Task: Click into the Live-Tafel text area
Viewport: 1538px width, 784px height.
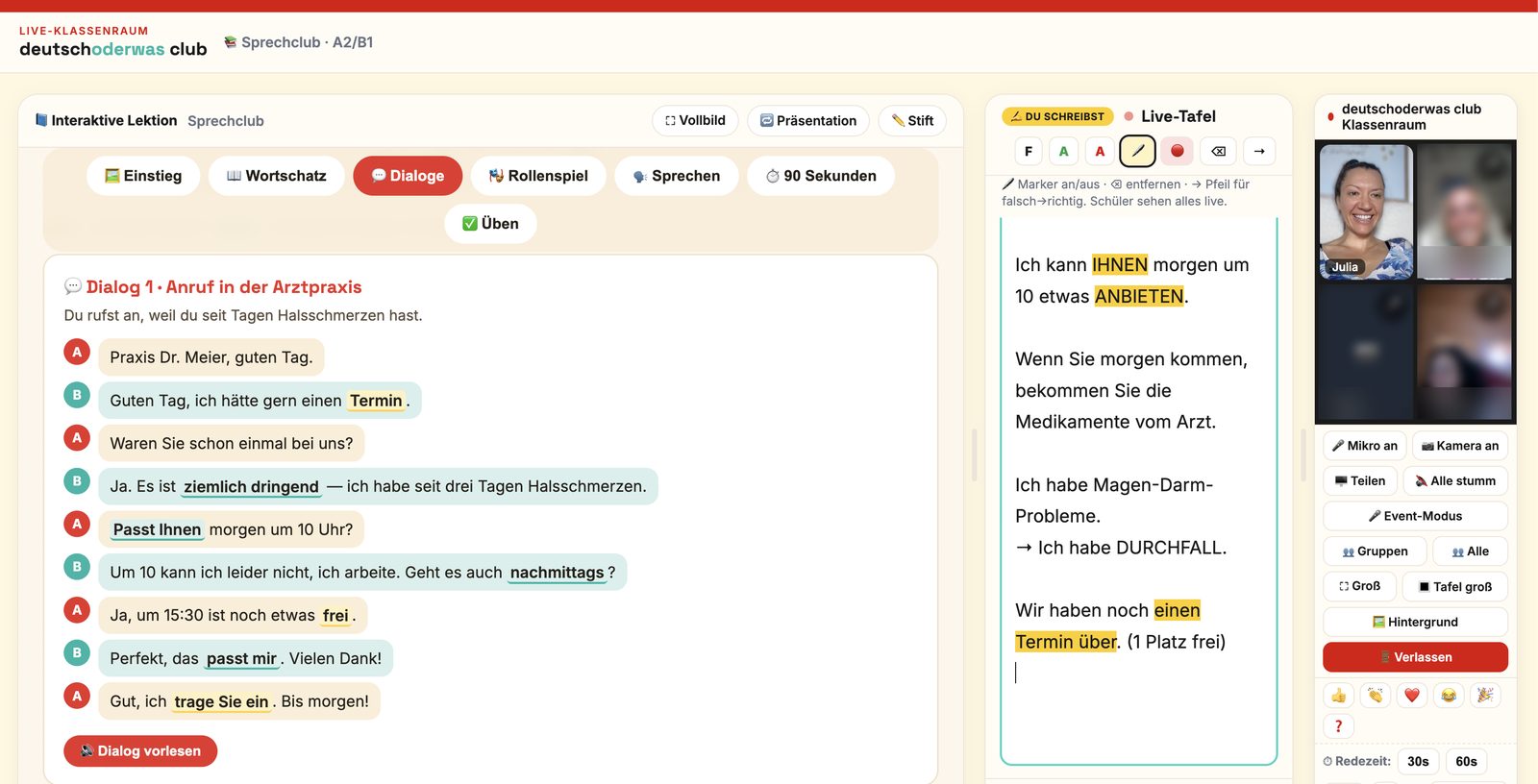Action: [1139, 491]
